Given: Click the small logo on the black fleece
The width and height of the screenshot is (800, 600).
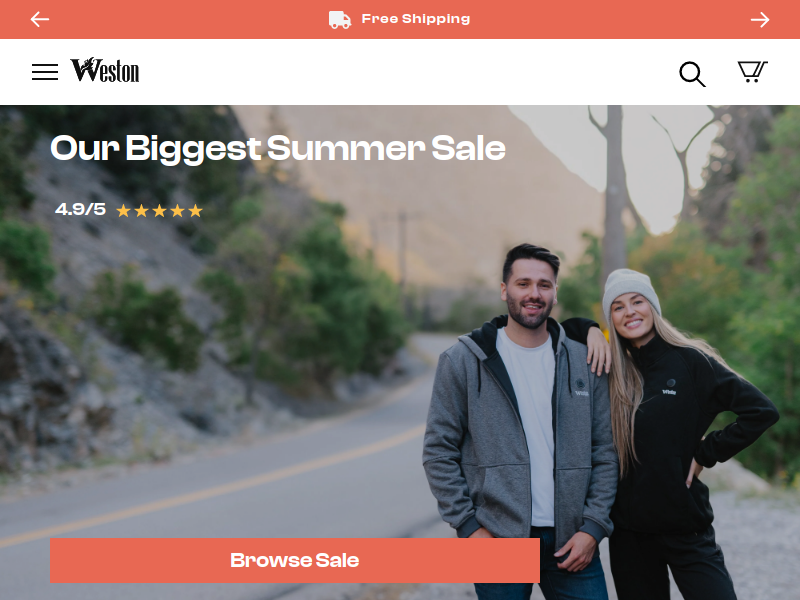Looking at the screenshot, I should click(x=669, y=387).
